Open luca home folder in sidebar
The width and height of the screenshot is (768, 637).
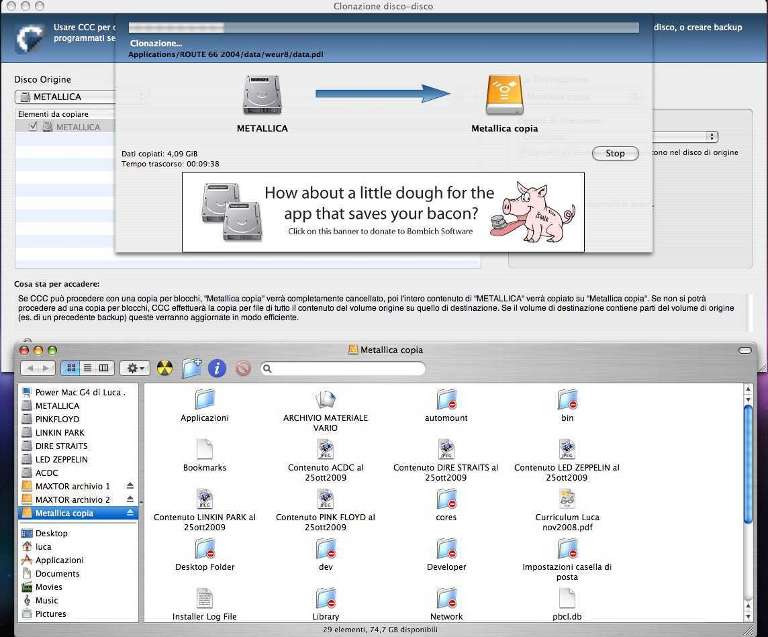78,546
